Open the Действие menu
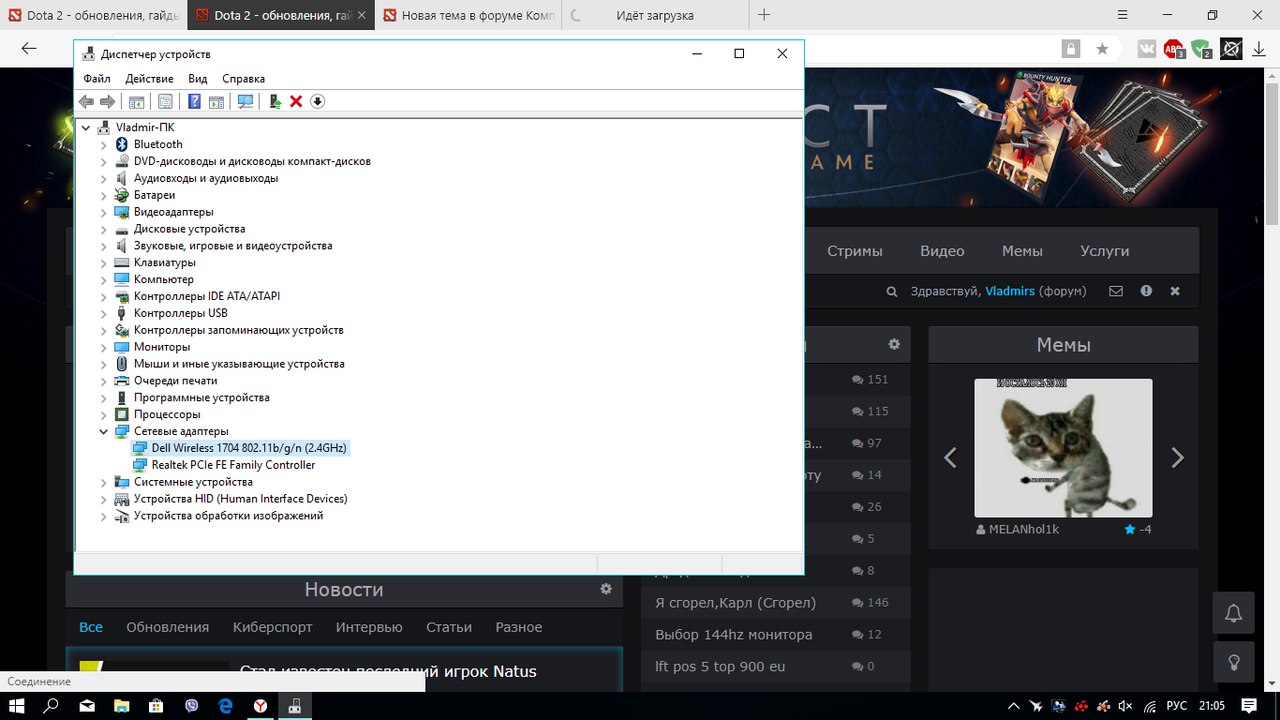The height and width of the screenshot is (720, 1280). point(149,79)
